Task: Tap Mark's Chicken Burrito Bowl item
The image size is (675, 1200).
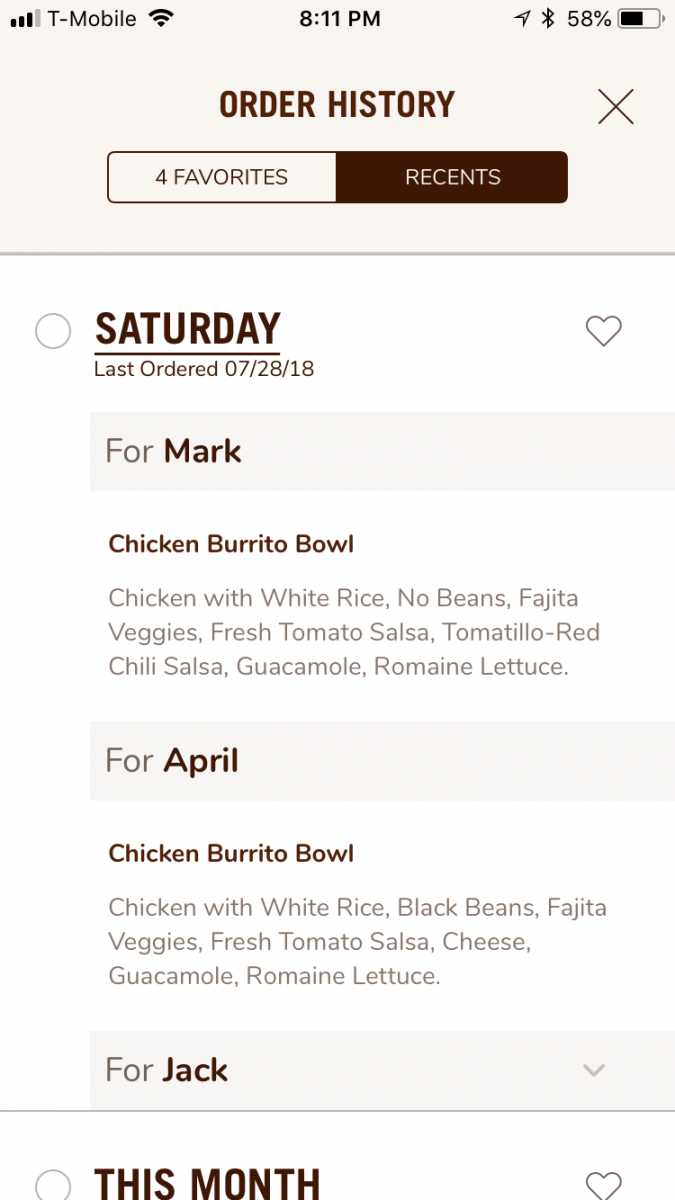Action: click(231, 544)
